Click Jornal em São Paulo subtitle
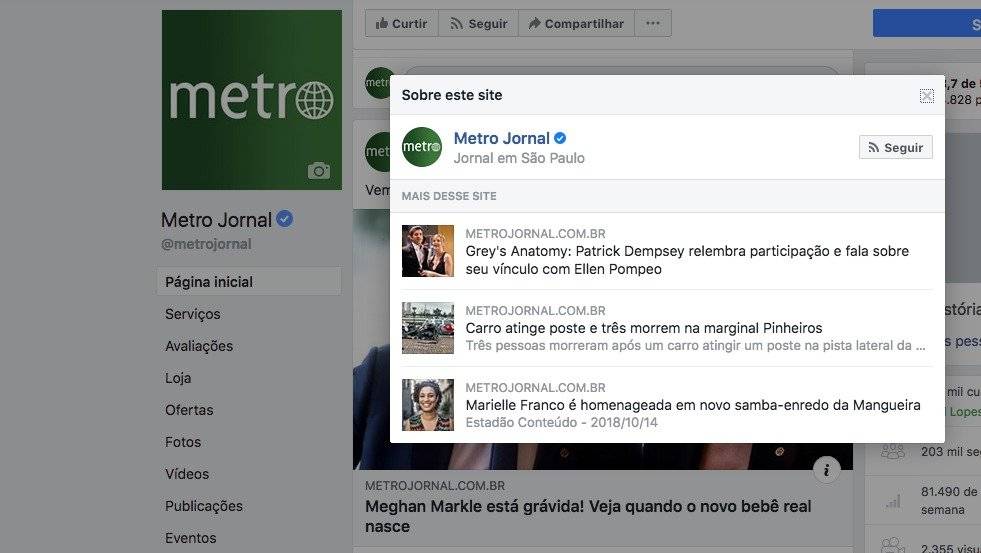The height and width of the screenshot is (553, 981). tap(519, 158)
